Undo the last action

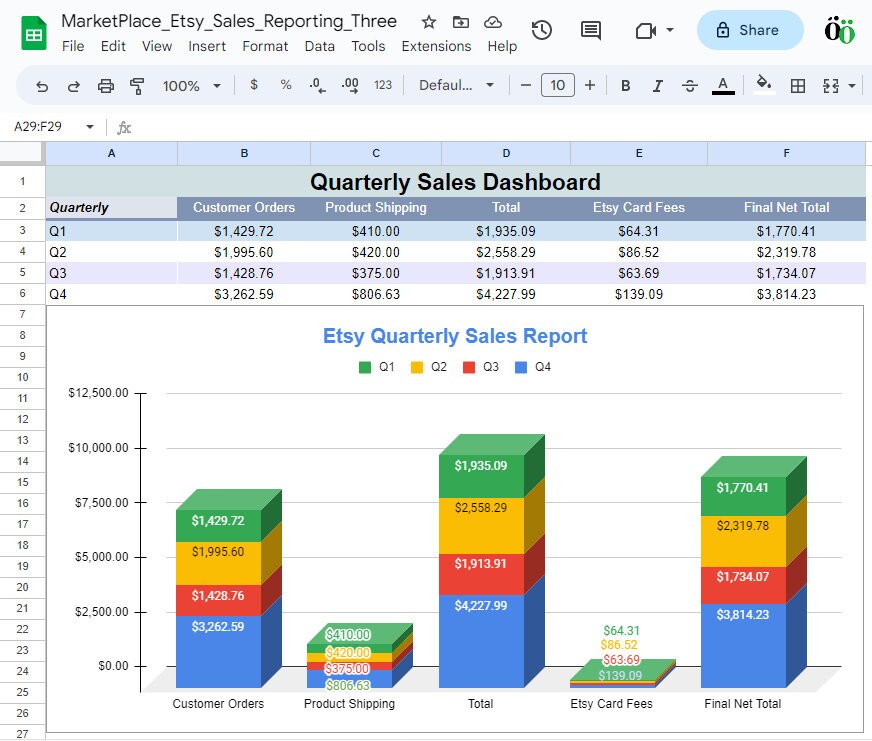click(x=41, y=85)
